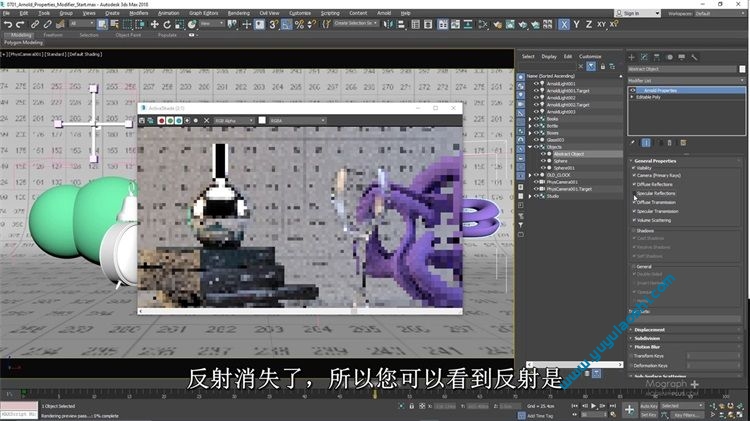Toggle the Visibility checkbox
Screen dimensions: 750x421
tap(635, 168)
